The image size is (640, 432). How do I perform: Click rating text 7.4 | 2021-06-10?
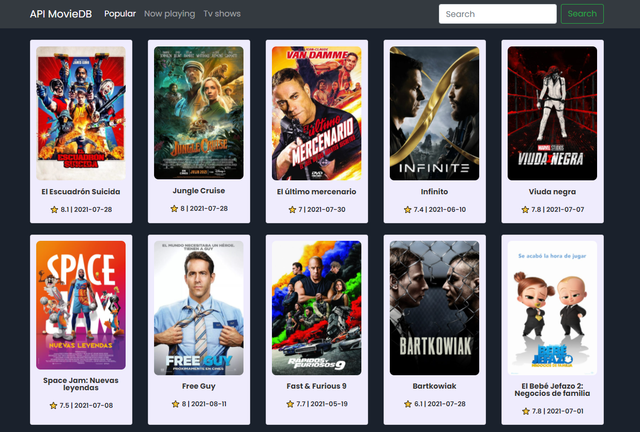[440, 209]
